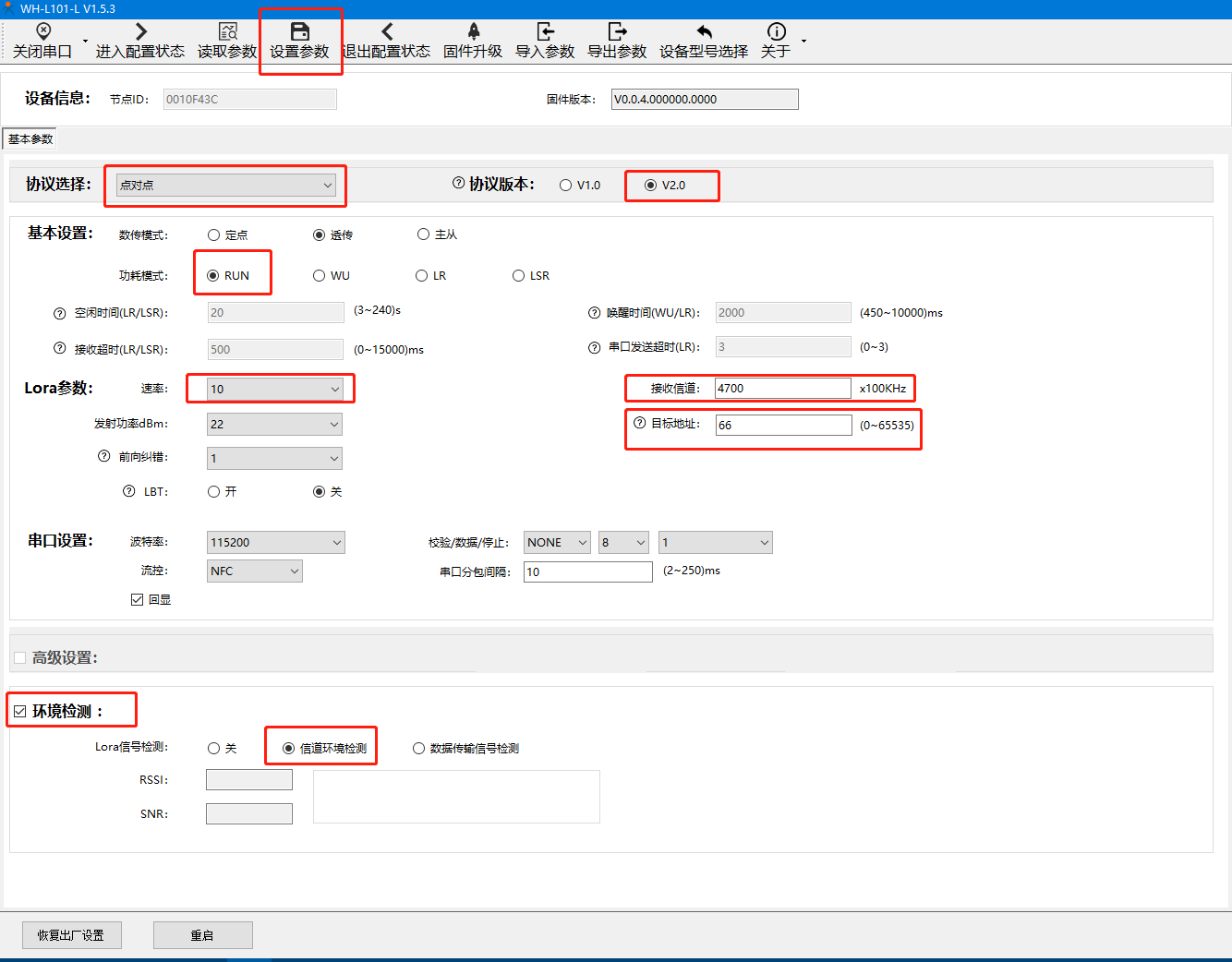Uncheck the 回显 echo checkbox

click(x=138, y=600)
